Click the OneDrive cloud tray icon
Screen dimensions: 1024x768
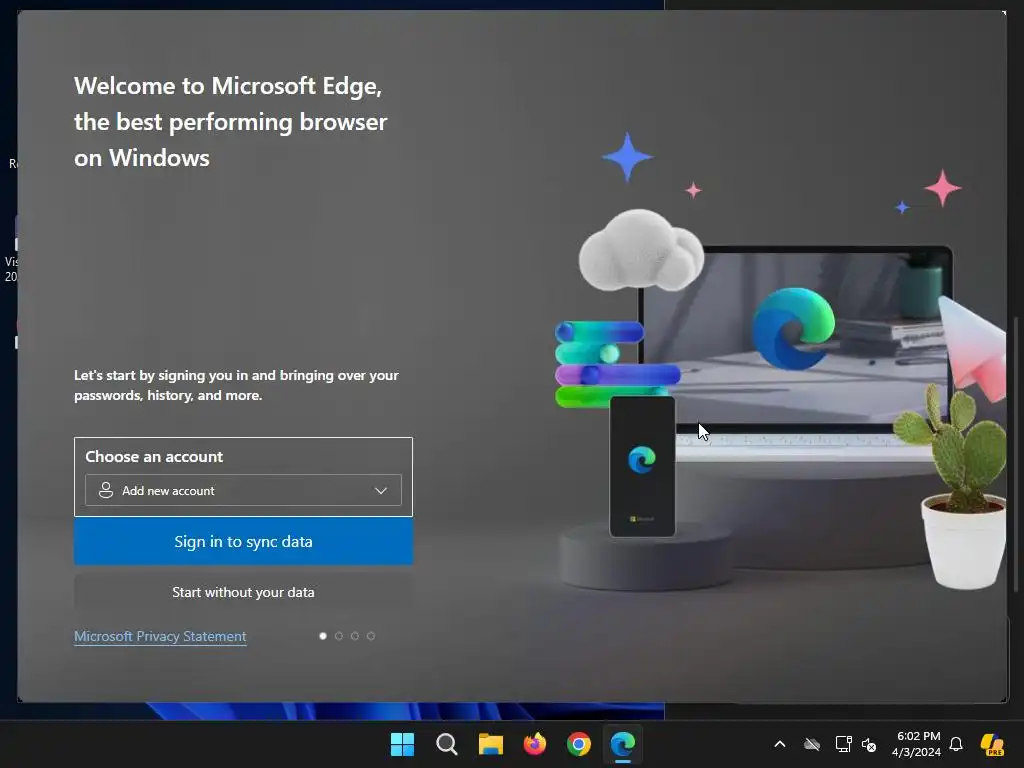point(812,744)
